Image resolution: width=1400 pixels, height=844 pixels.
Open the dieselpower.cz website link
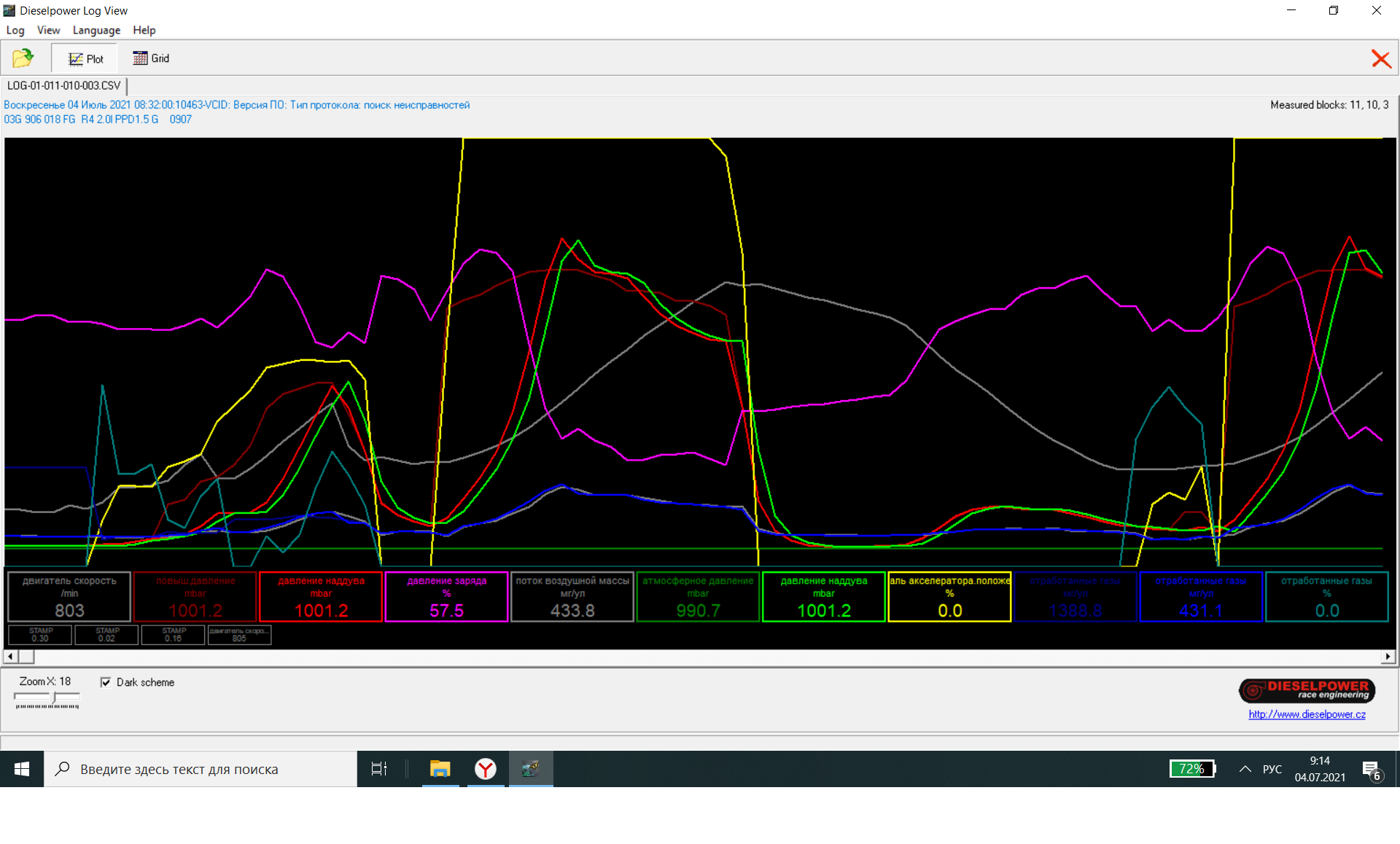click(x=1307, y=714)
